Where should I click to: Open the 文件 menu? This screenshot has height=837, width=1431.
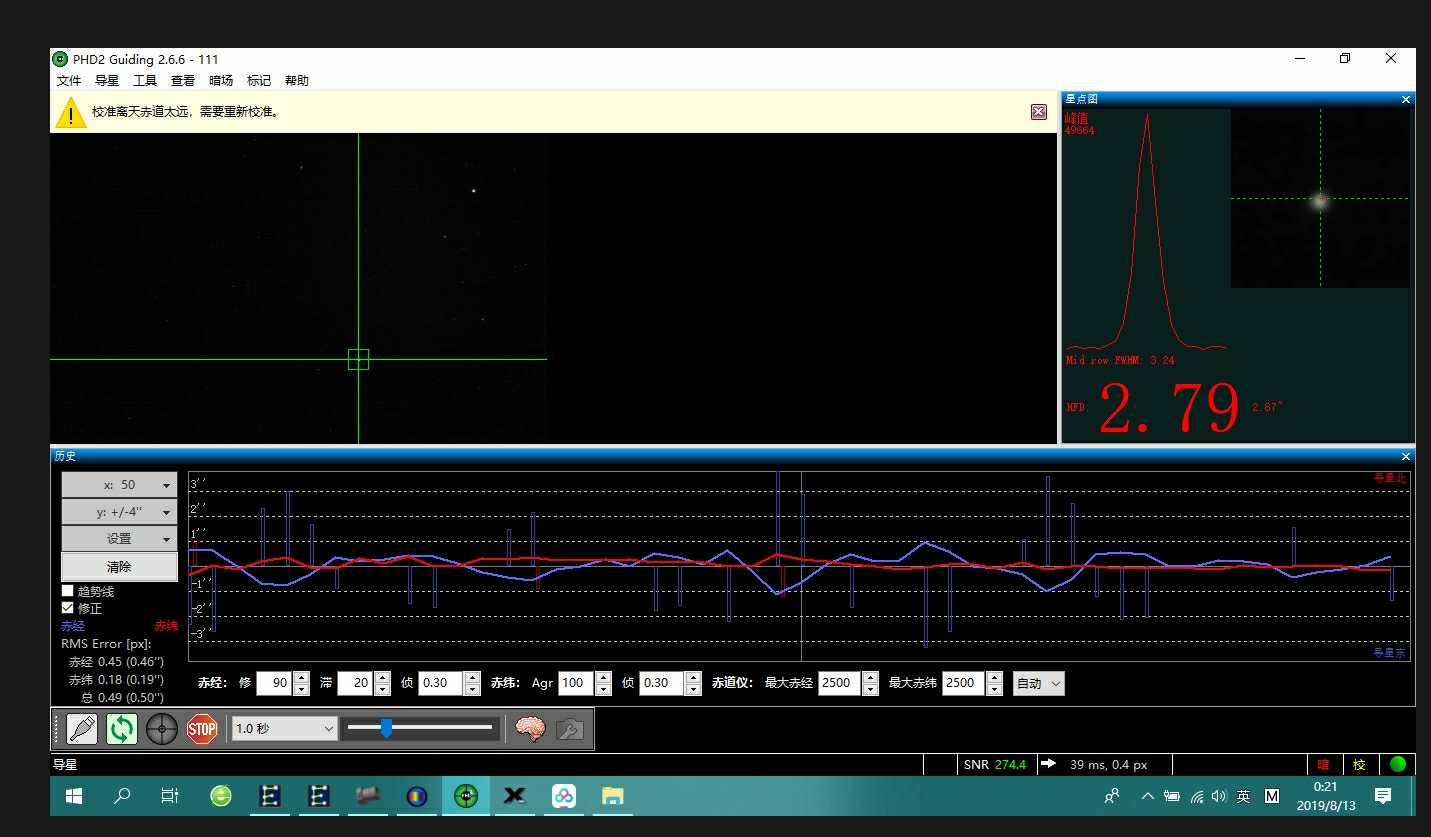click(69, 81)
